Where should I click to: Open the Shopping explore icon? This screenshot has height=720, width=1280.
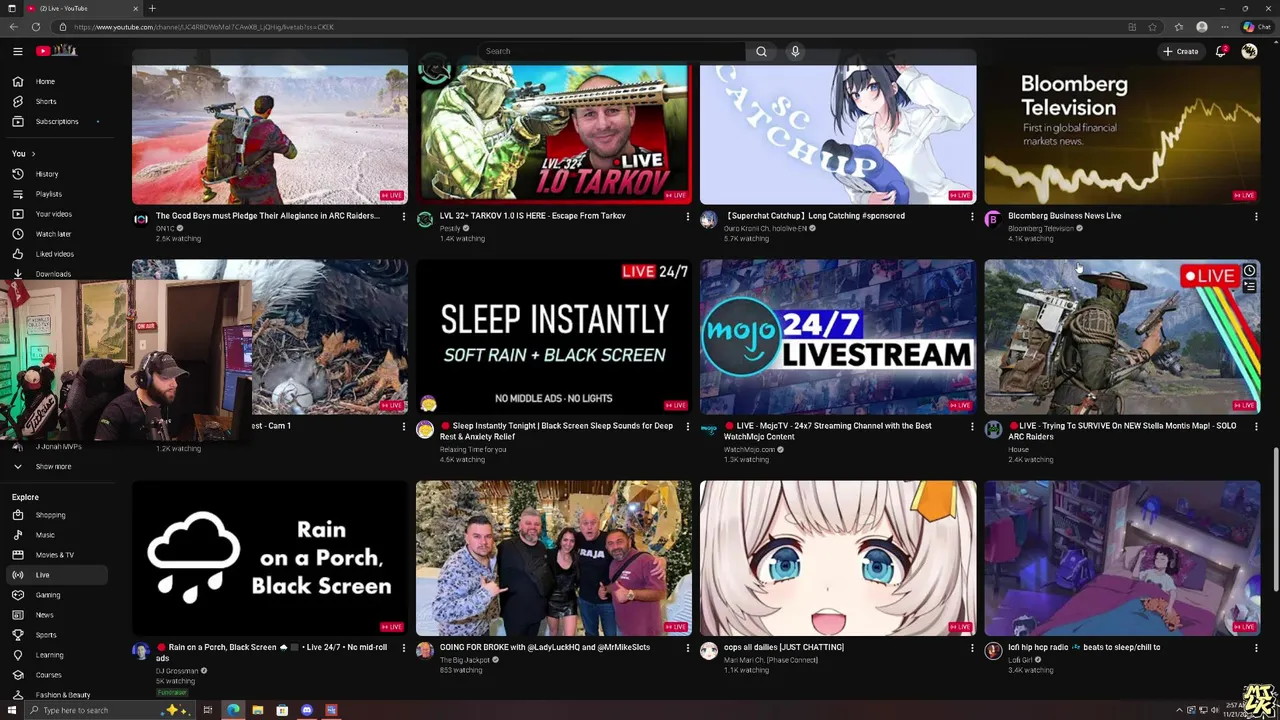17,515
